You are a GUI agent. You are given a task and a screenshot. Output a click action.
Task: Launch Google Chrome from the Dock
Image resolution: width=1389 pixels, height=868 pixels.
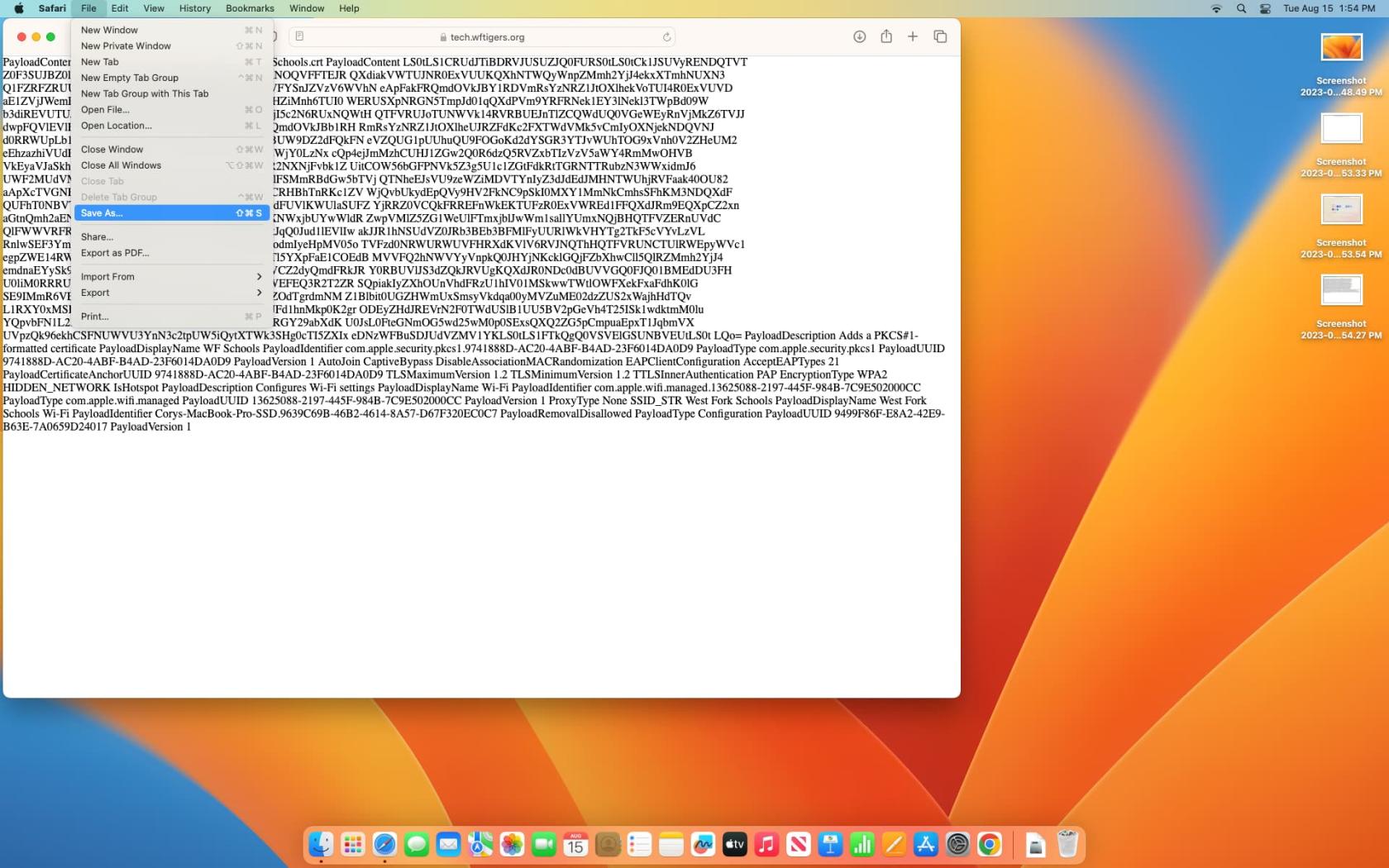[x=990, y=844]
